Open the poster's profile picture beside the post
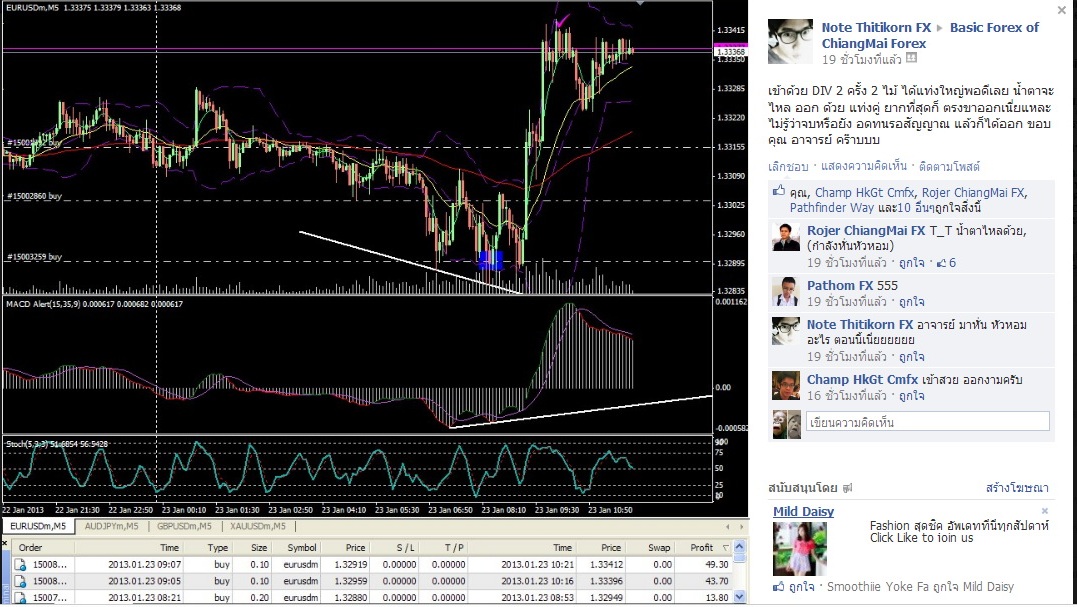Screen dimensions: 1077x607 (x=790, y=41)
